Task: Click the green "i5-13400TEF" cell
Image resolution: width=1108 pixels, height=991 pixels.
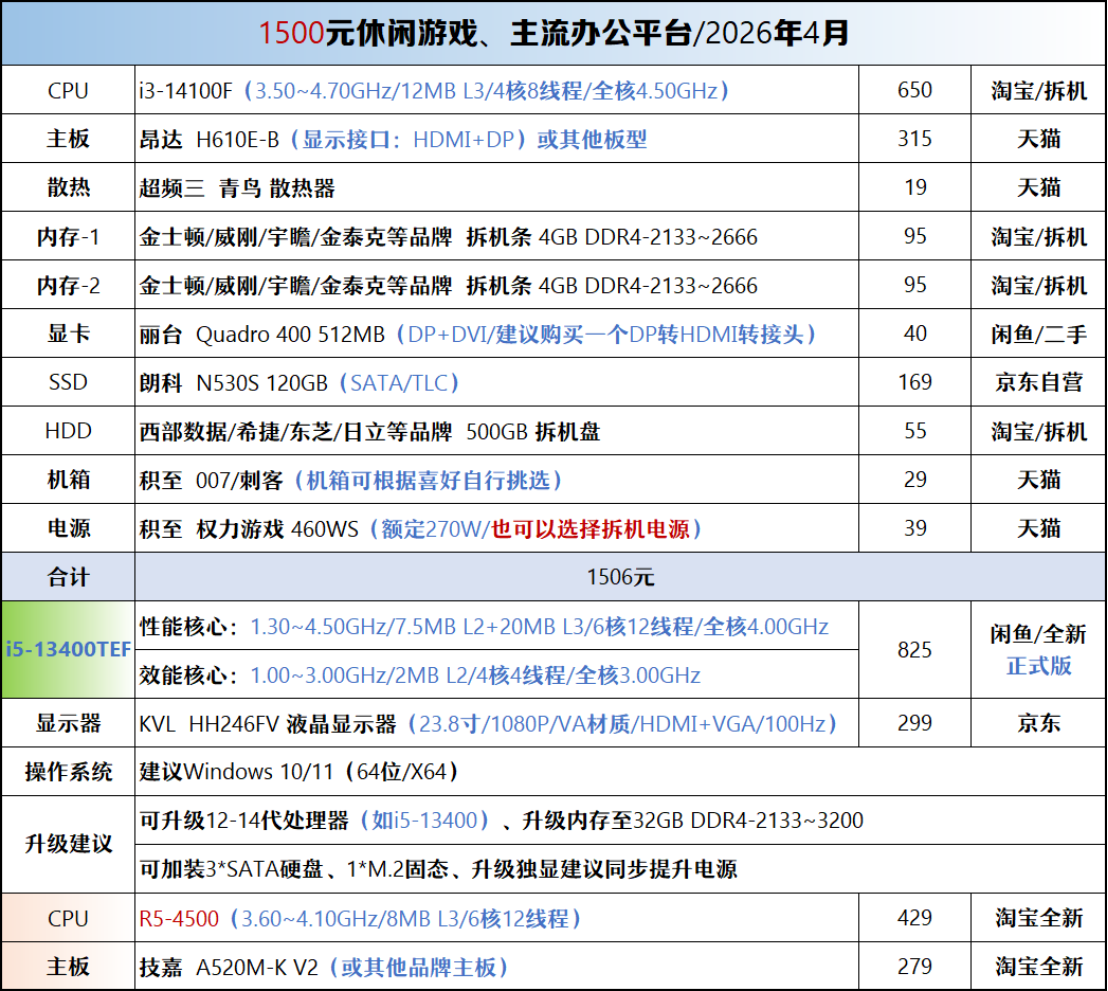Action: pyautogui.click(x=68, y=650)
